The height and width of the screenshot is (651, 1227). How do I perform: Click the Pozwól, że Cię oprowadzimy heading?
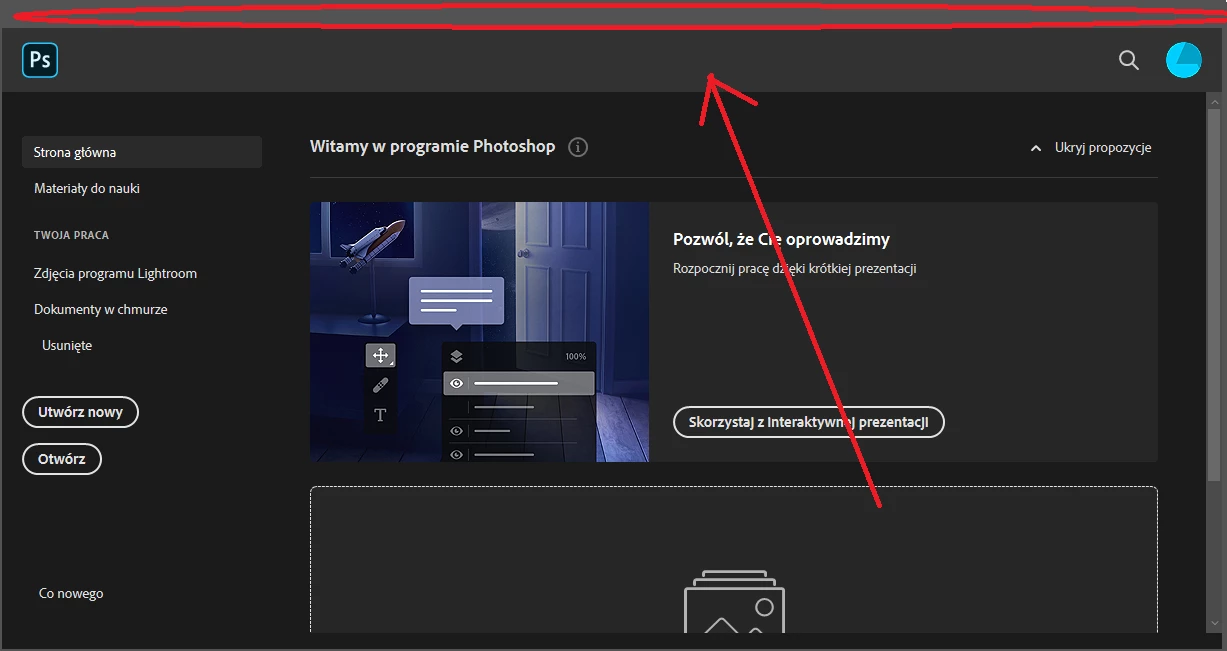782,239
